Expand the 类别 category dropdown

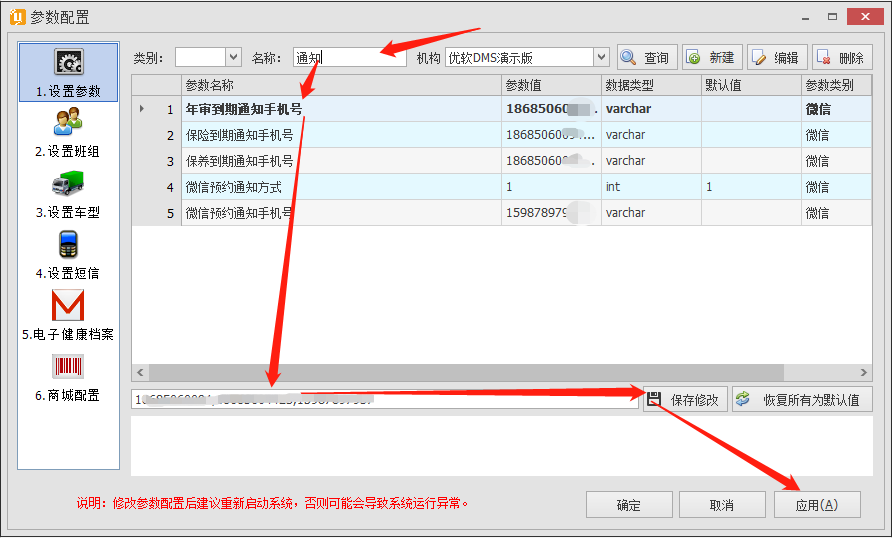pyautogui.click(x=233, y=57)
